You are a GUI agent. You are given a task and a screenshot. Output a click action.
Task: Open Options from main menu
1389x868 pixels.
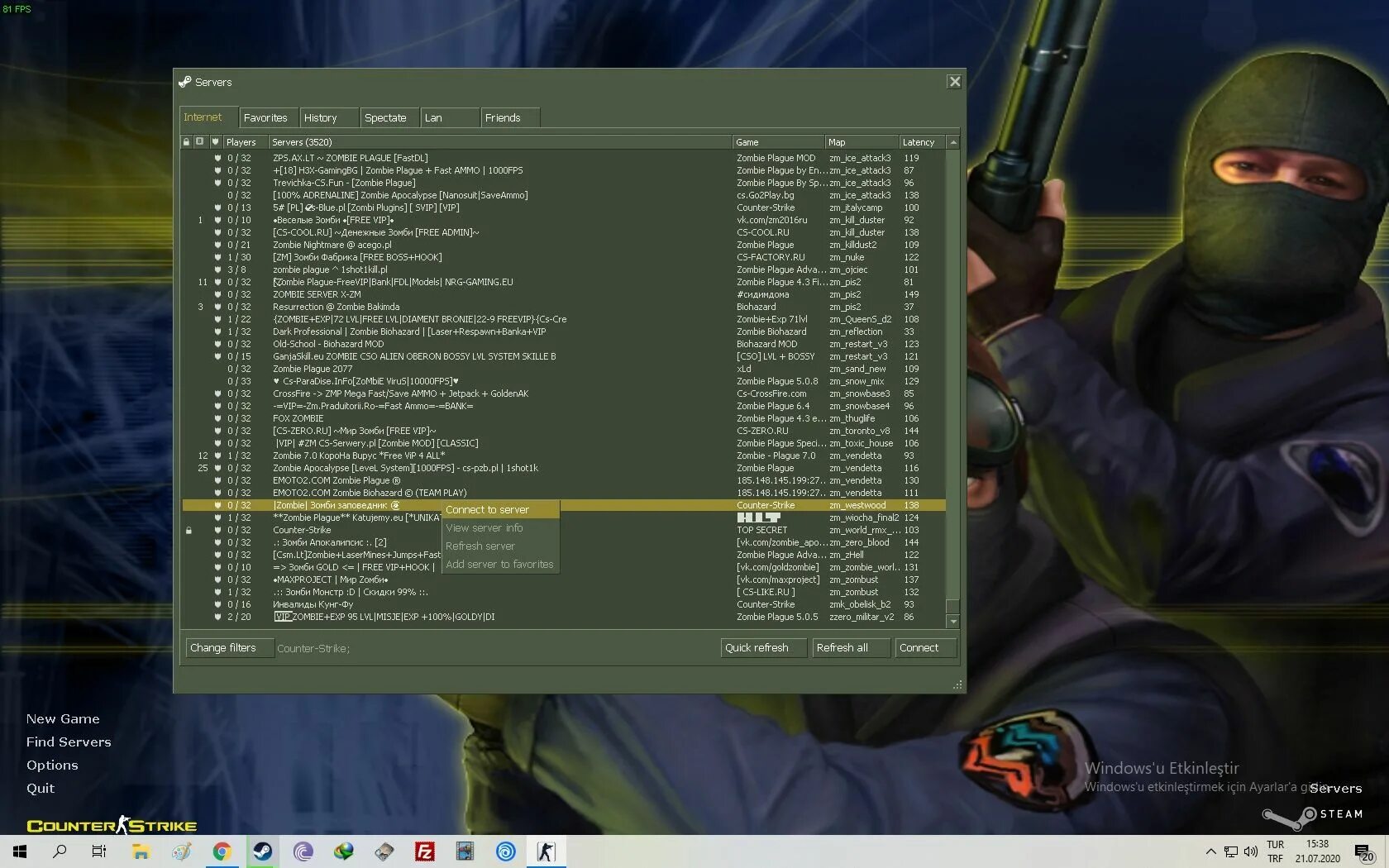click(x=52, y=765)
